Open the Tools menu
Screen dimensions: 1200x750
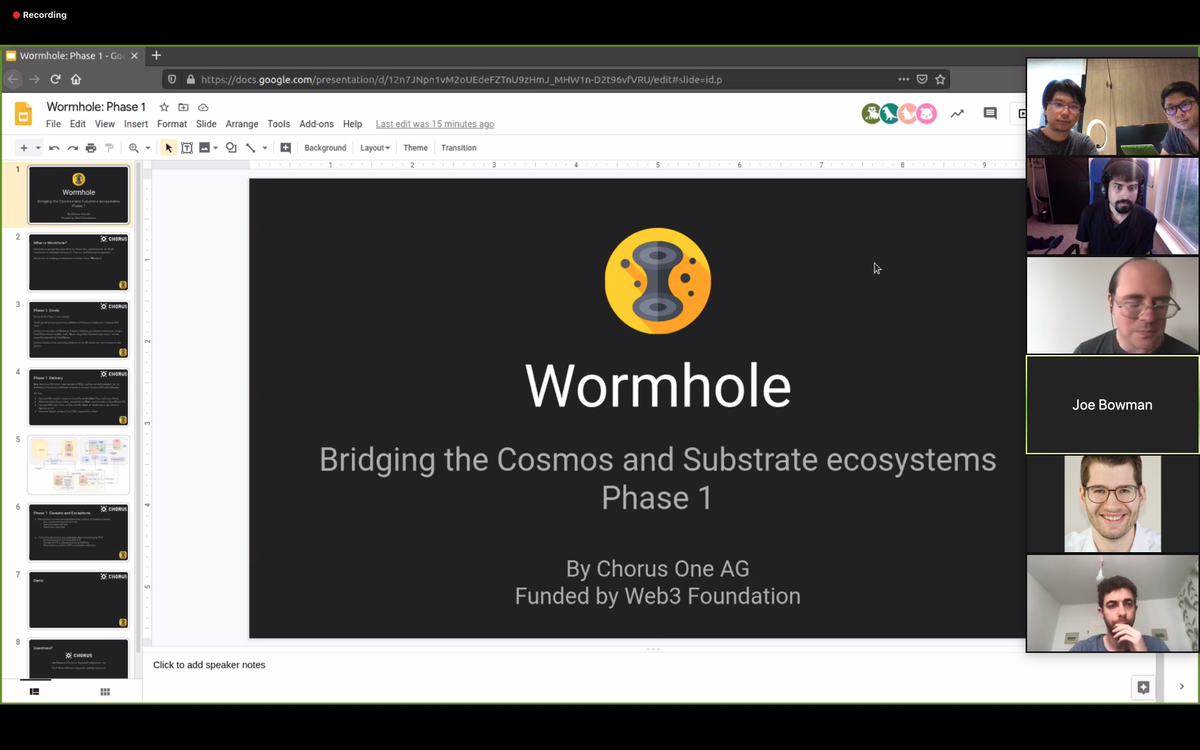click(x=279, y=124)
